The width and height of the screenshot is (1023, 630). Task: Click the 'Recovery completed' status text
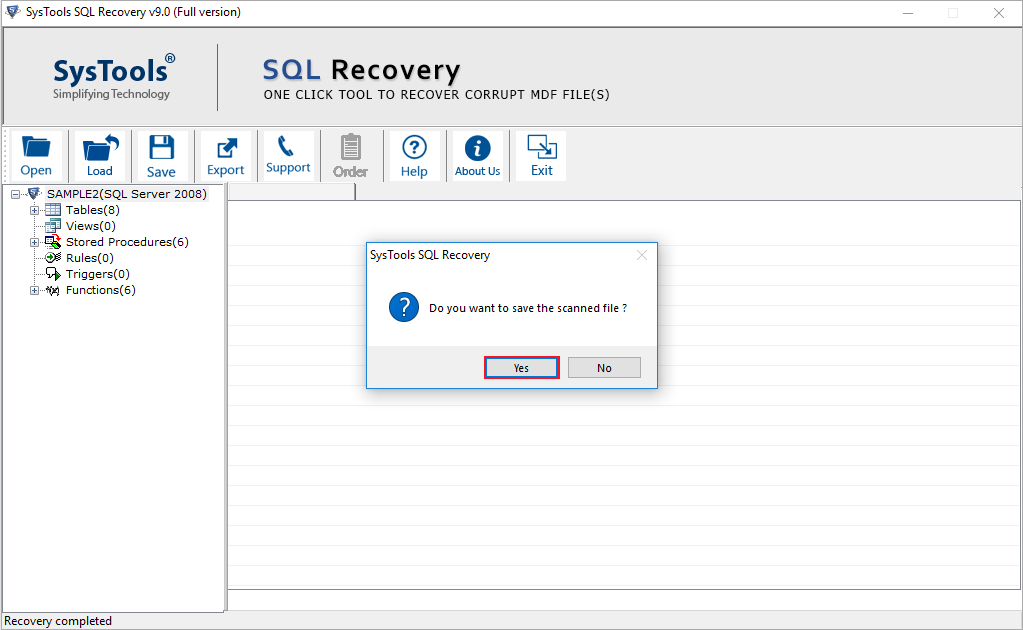tap(58, 621)
